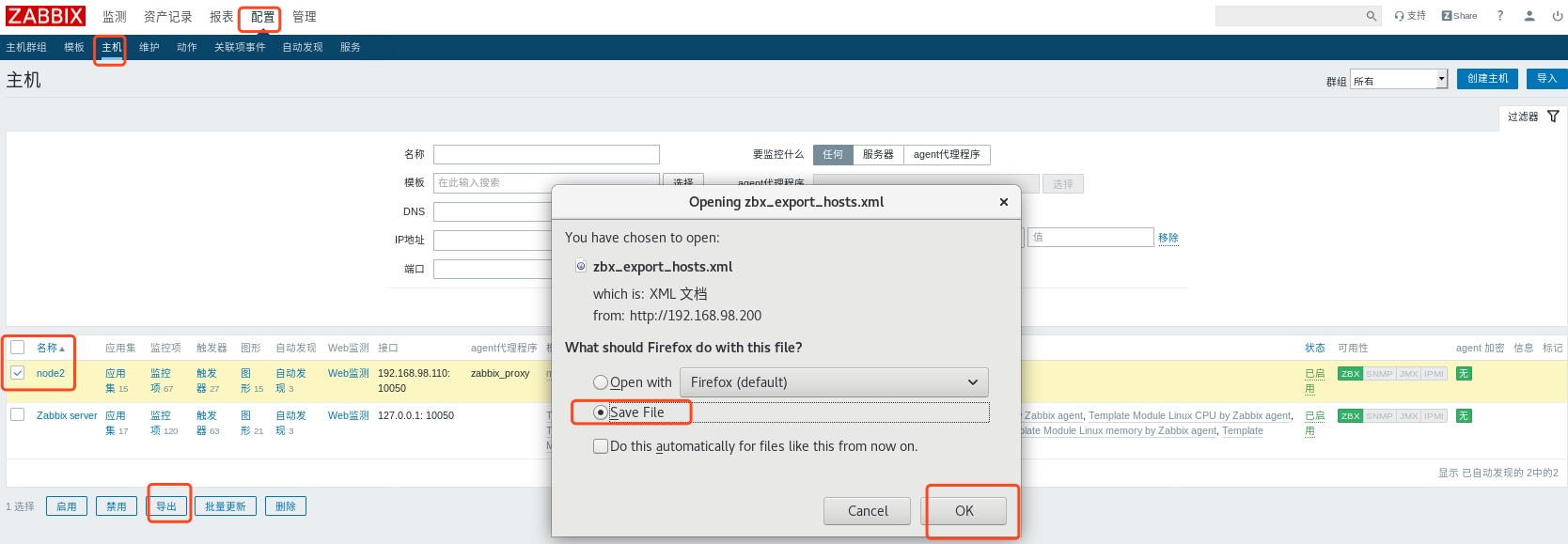Uncheck the node2 host checkbox
1568x544 pixels.
18,373
